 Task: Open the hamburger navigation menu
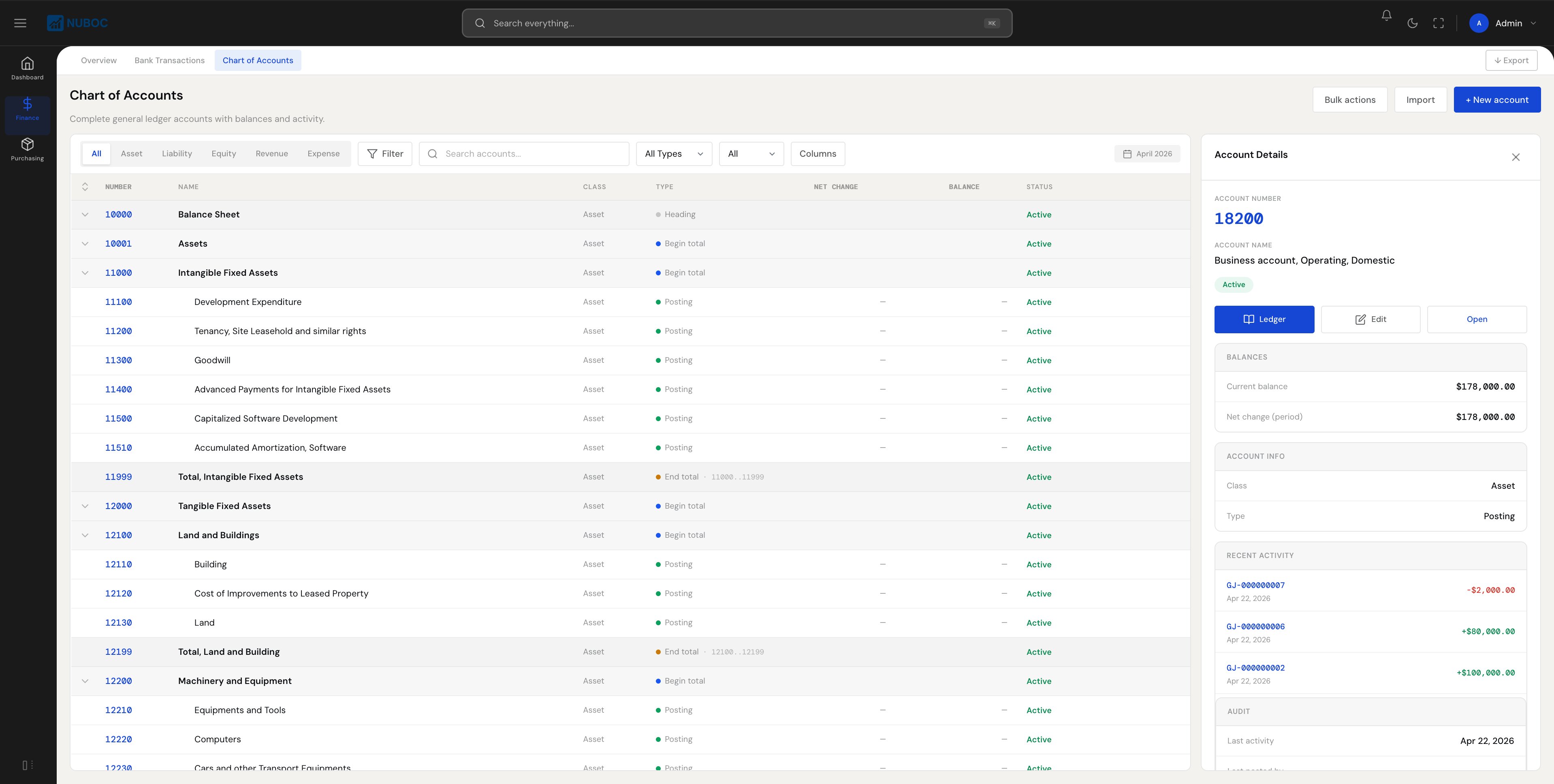click(x=20, y=22)
